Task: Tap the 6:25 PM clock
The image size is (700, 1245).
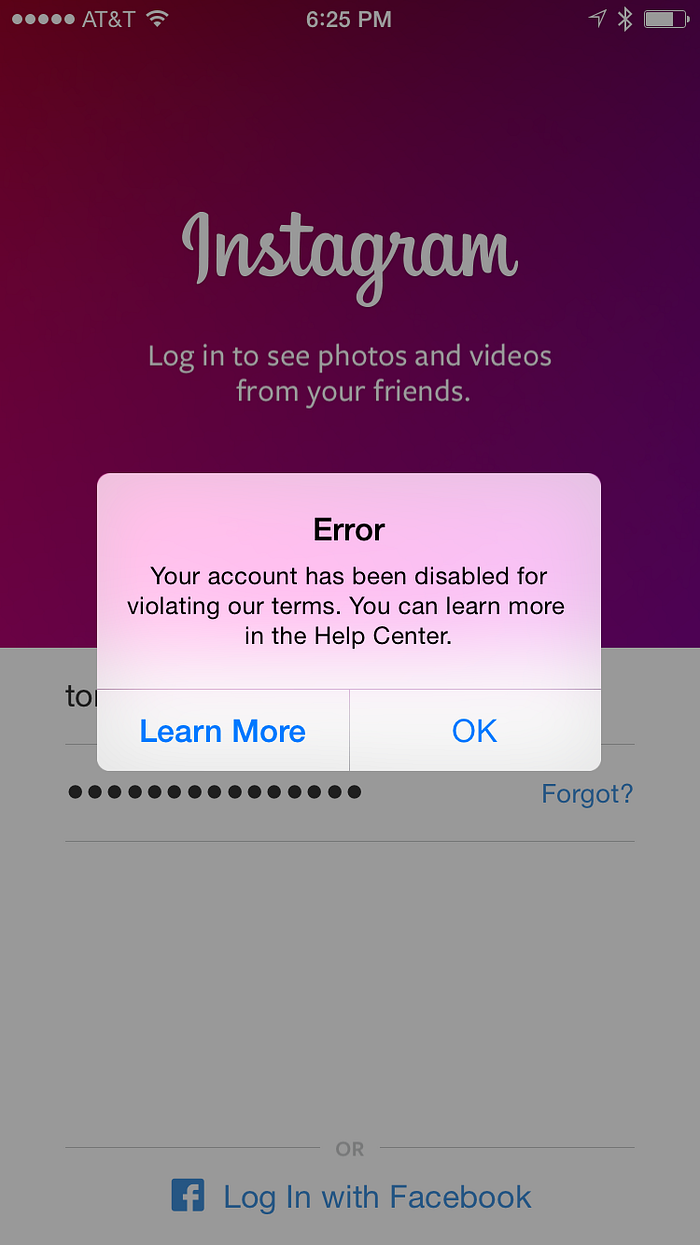Action: (x=349, y=19)
